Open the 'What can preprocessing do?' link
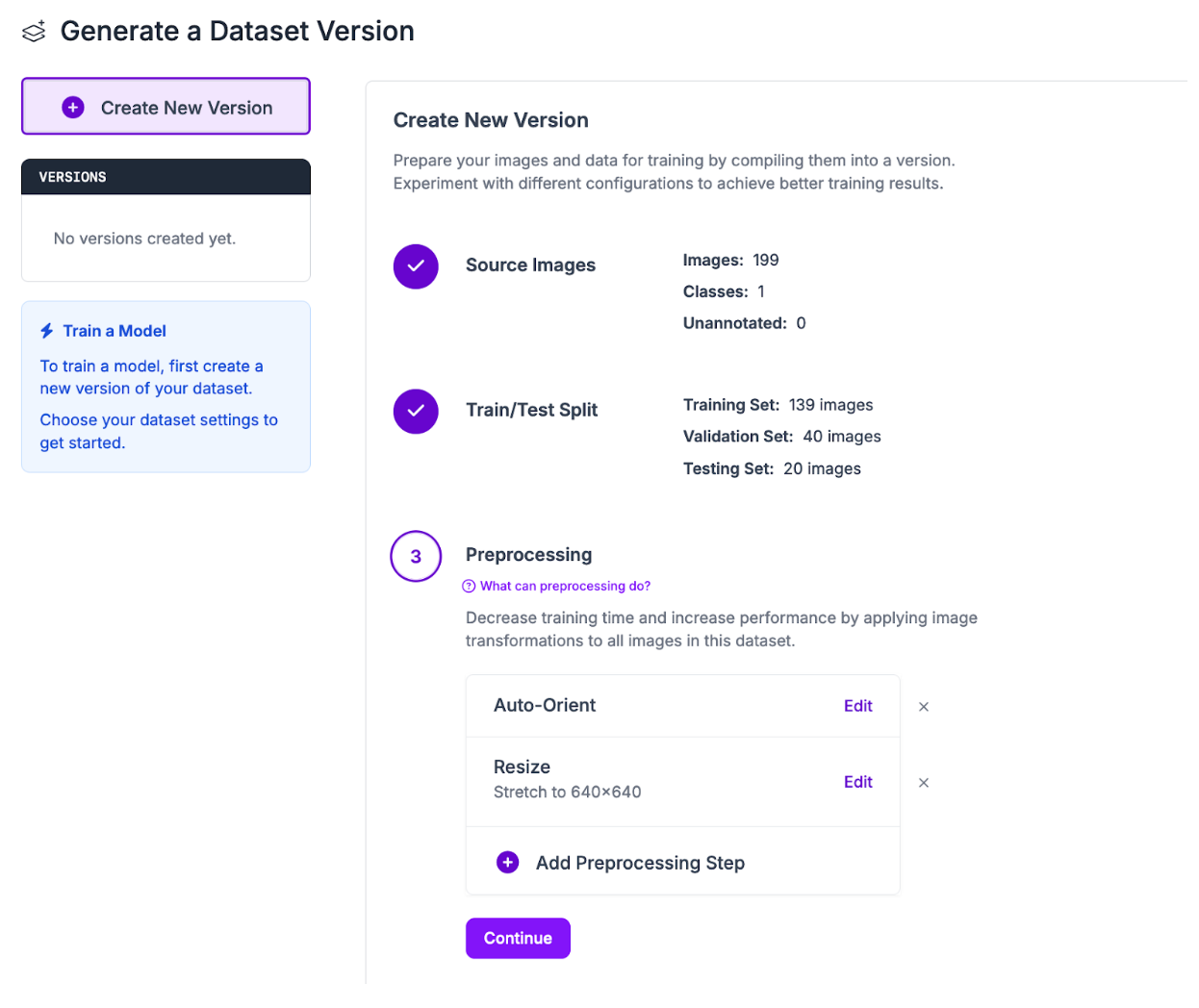This screenshot has height=1008, width=1199. pos(565,586)
